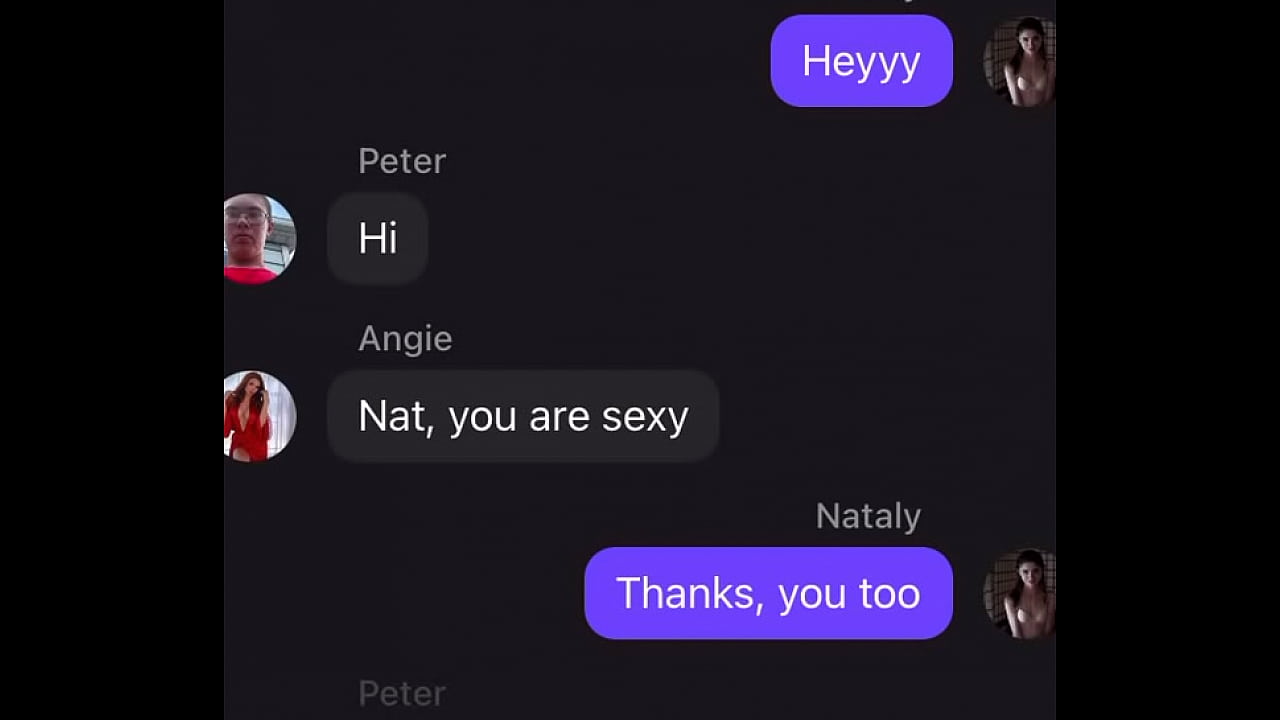Click the avatar next to the Heyyy message

[1020, 61]
